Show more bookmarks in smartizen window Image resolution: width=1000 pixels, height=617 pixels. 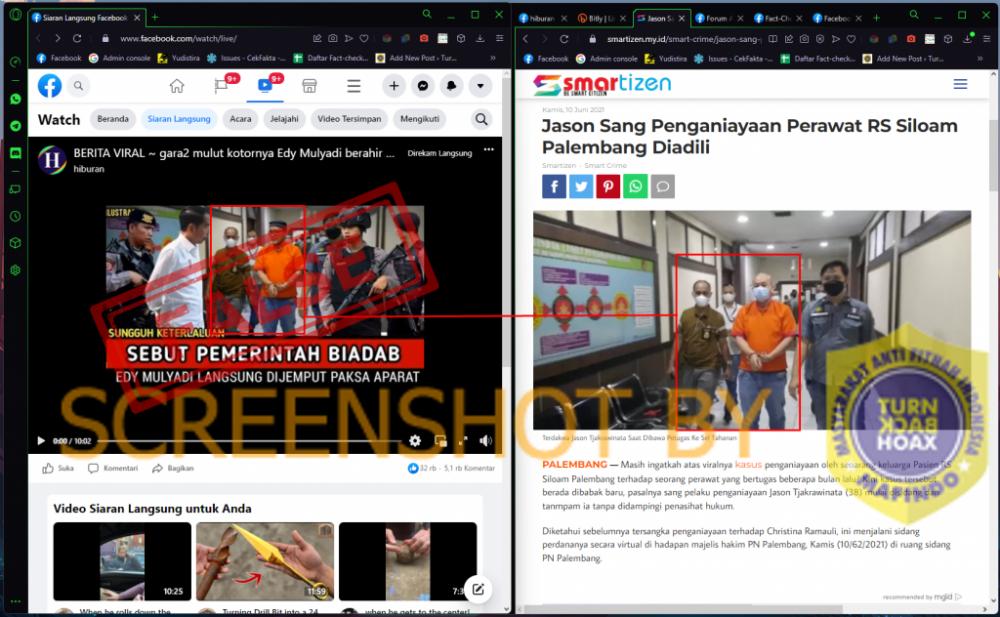[980, 58]
